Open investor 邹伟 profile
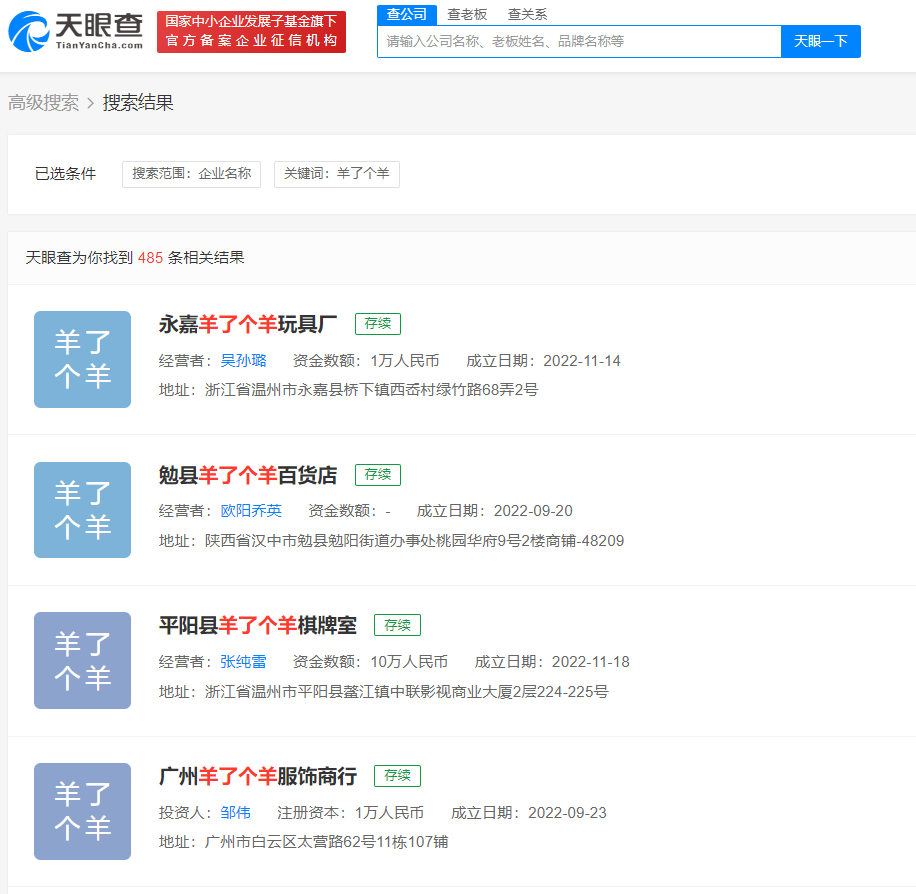This screenshot has height=894, width=916. [x=235, y=813]
